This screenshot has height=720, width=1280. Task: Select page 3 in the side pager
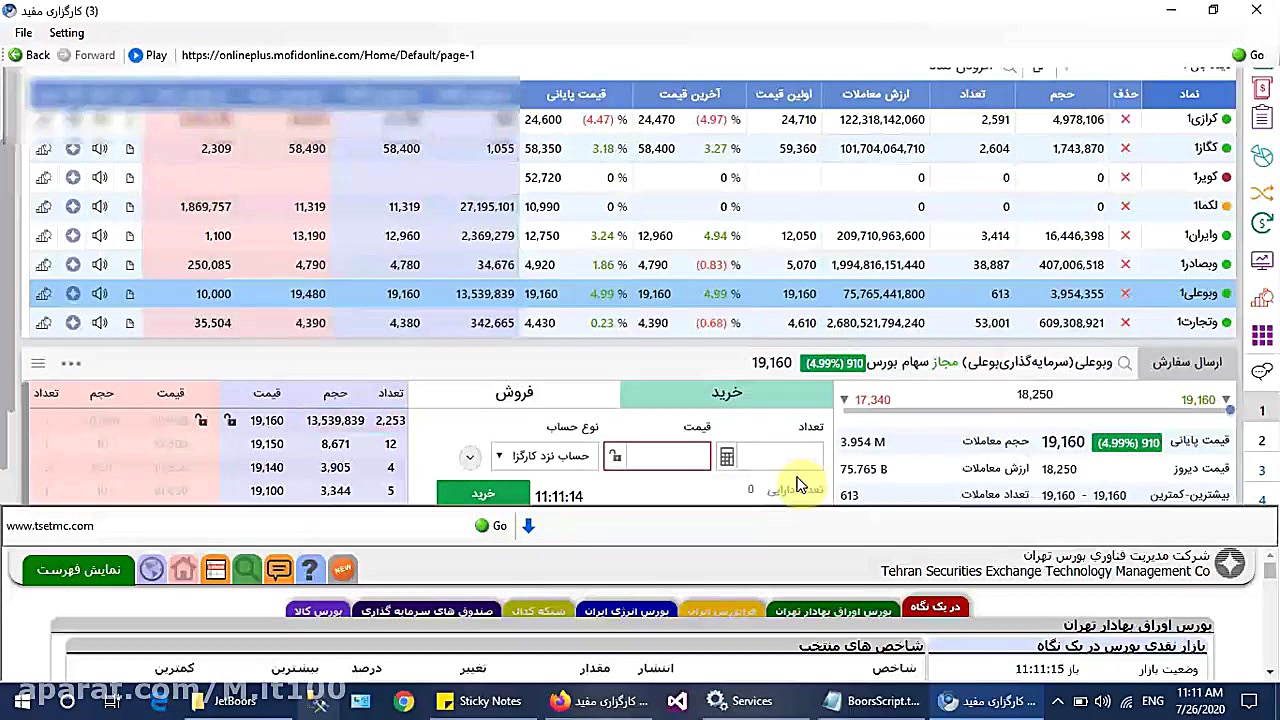1262,471
